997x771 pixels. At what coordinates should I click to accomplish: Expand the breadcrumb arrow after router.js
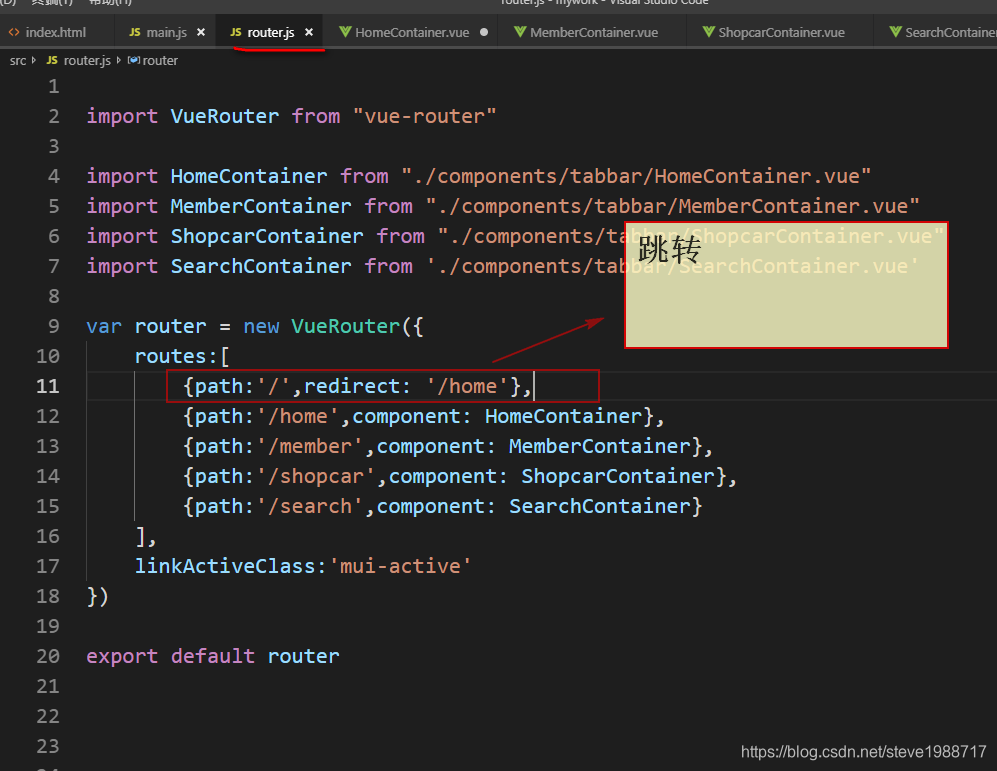[x=118, y=60]
